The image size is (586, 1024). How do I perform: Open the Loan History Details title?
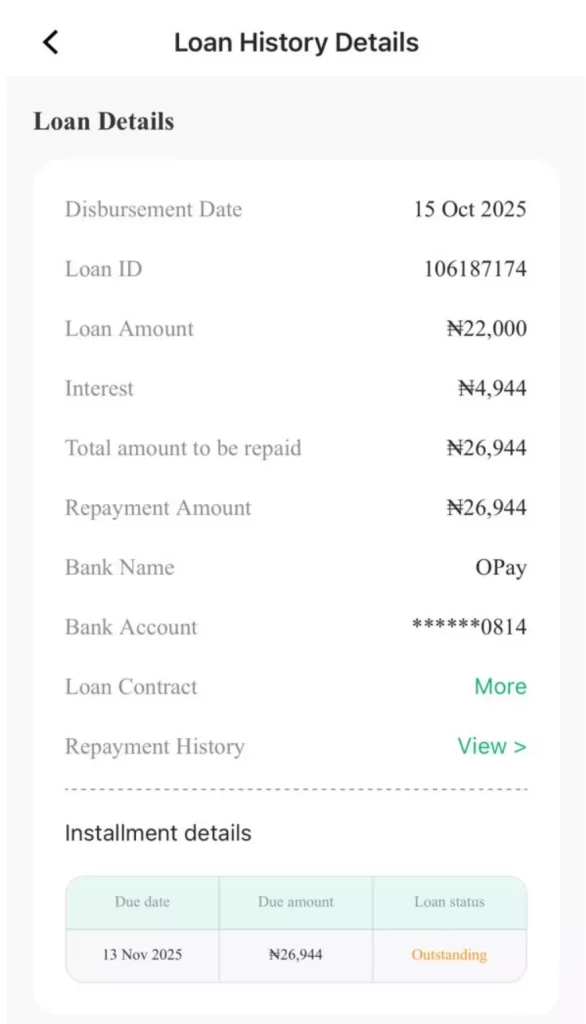[296, 42]
